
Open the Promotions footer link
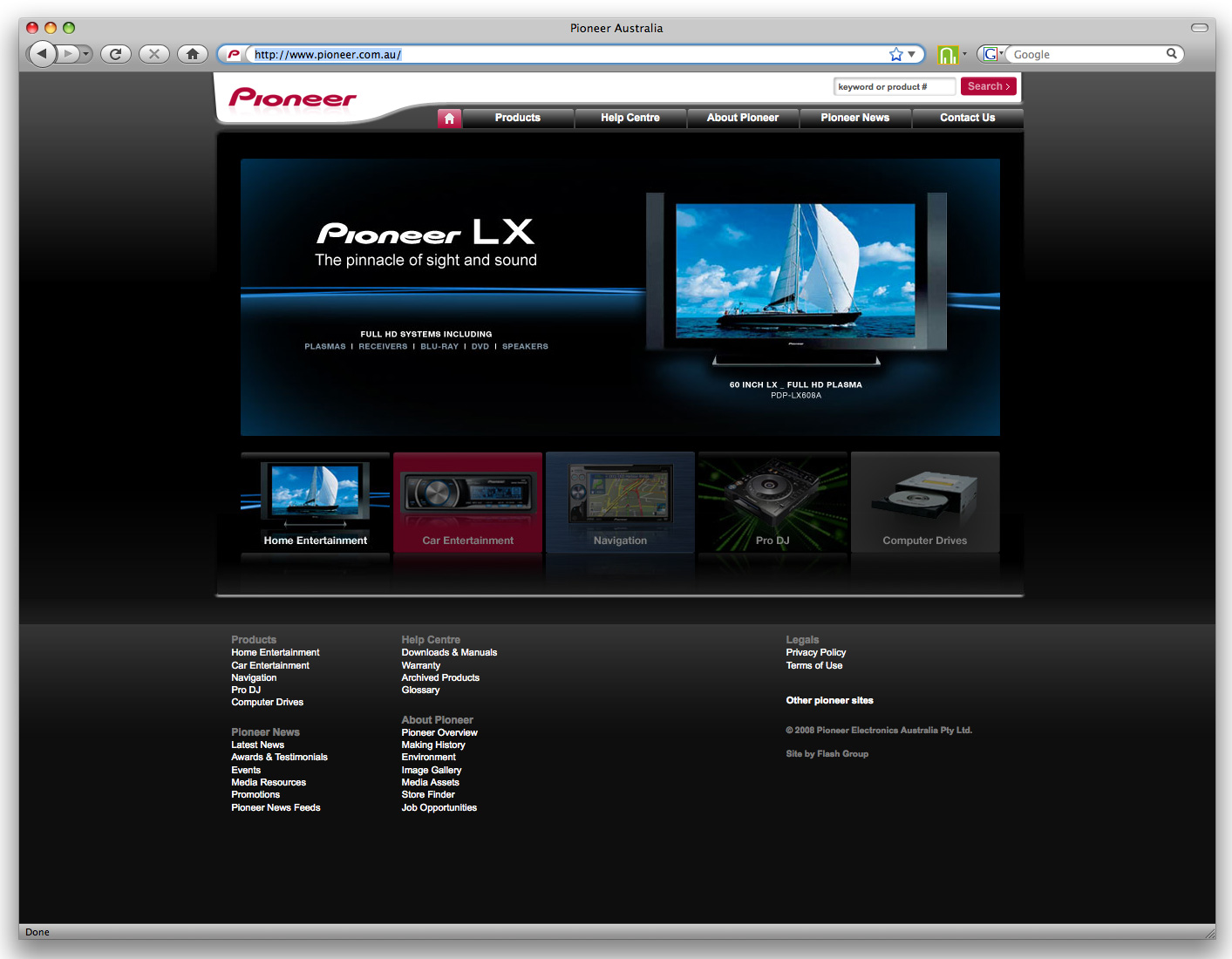(255, 794)
